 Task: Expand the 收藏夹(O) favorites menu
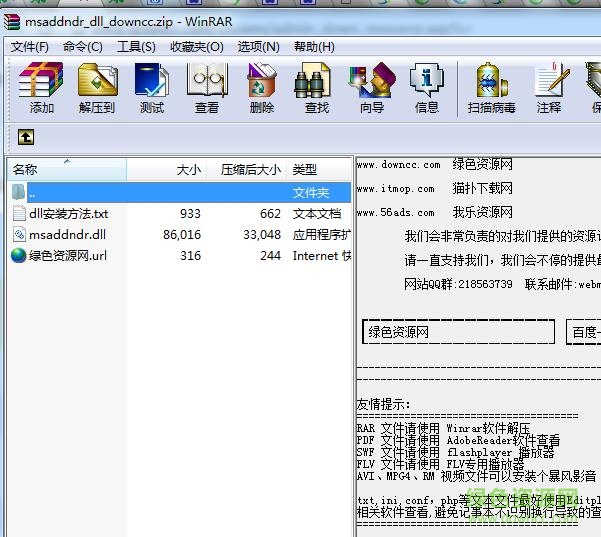point(196,46)
